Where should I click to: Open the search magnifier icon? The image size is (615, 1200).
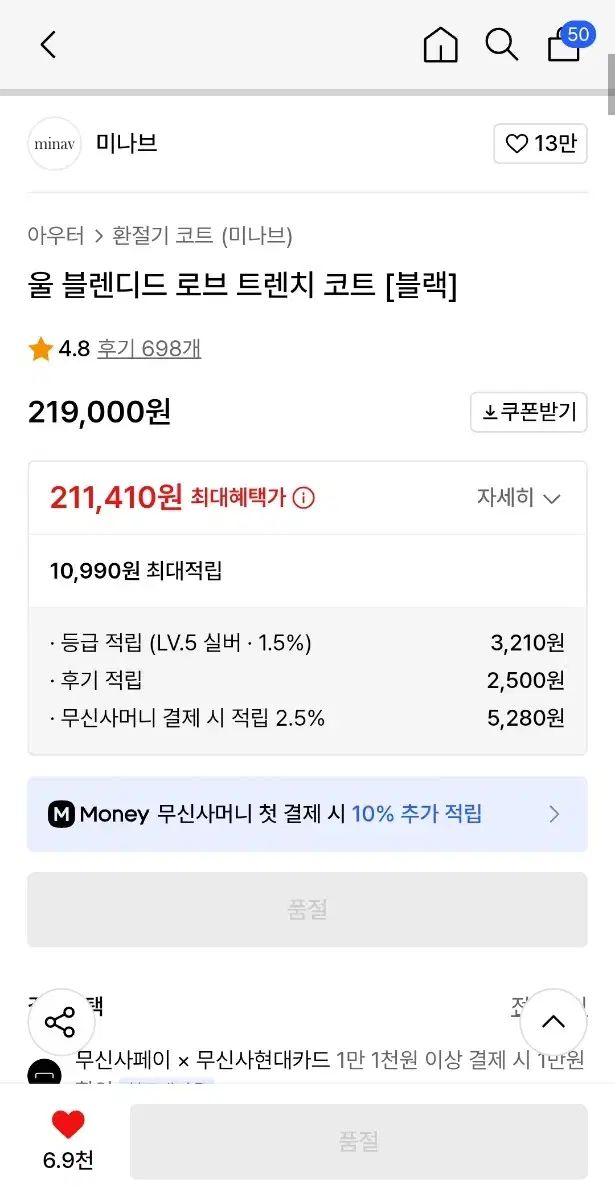501,45
